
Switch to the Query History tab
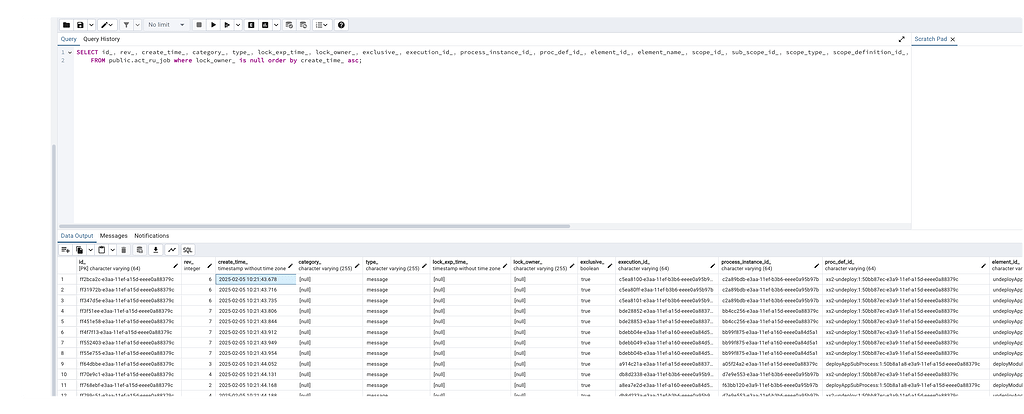pos(101,39)
